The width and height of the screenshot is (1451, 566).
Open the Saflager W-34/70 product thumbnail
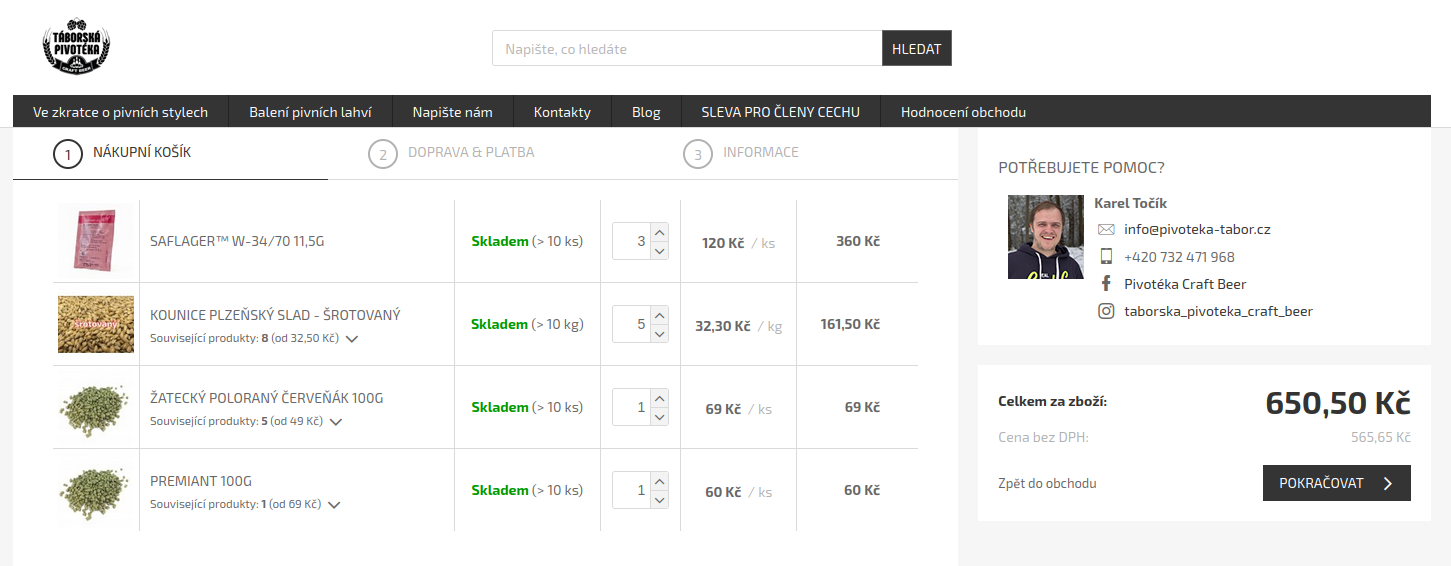(x=95, y=241)
